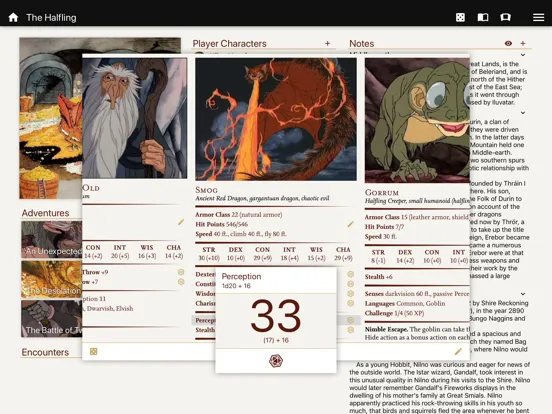This screenshot has width=552, height=414.
Task: Go to the home screen
Action: click(13, 17)
